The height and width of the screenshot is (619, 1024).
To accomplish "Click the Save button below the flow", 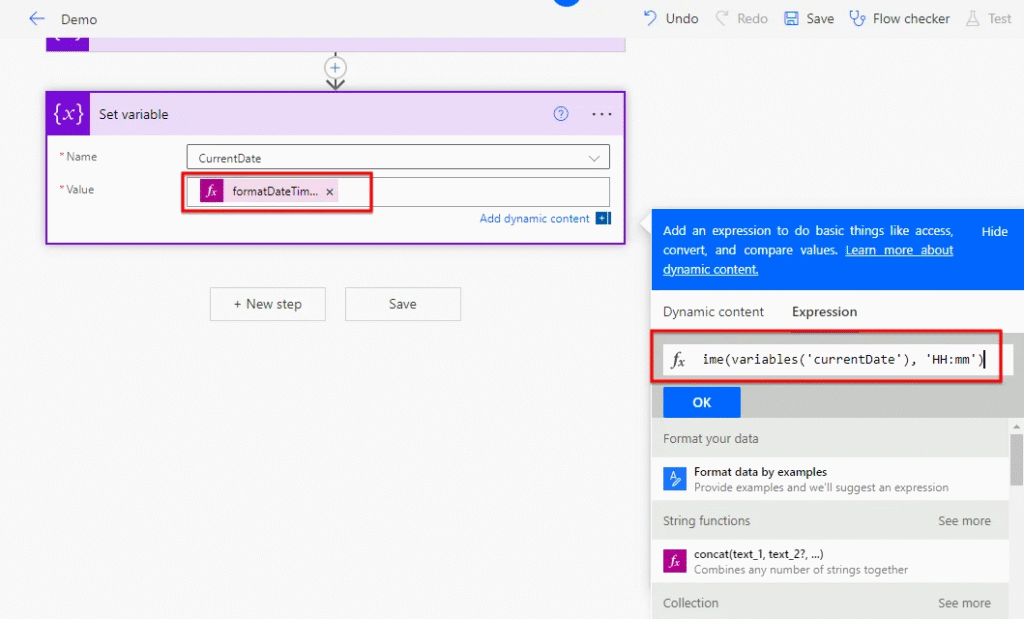I will (x=402, y=304).
